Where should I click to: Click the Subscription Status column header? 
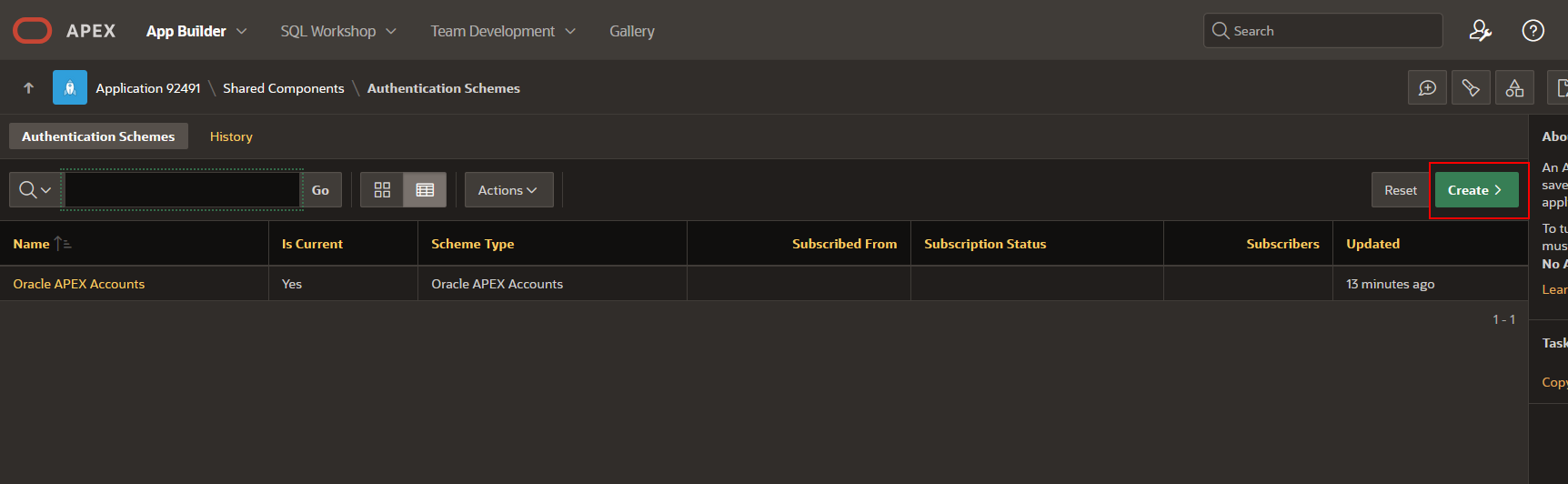(x=985, y=244)
